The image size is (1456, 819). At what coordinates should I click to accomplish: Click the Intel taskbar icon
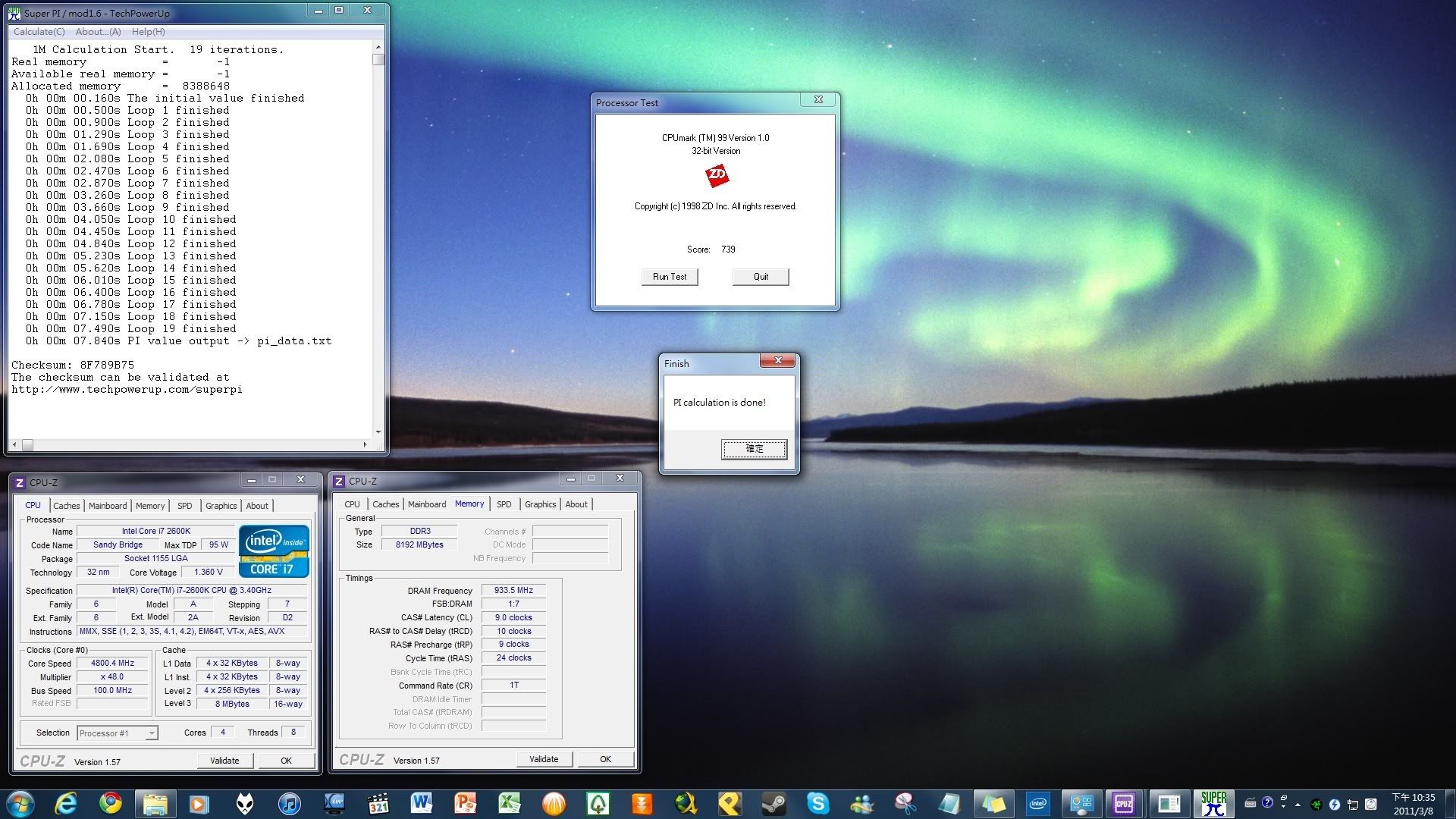pos(1037,803)
